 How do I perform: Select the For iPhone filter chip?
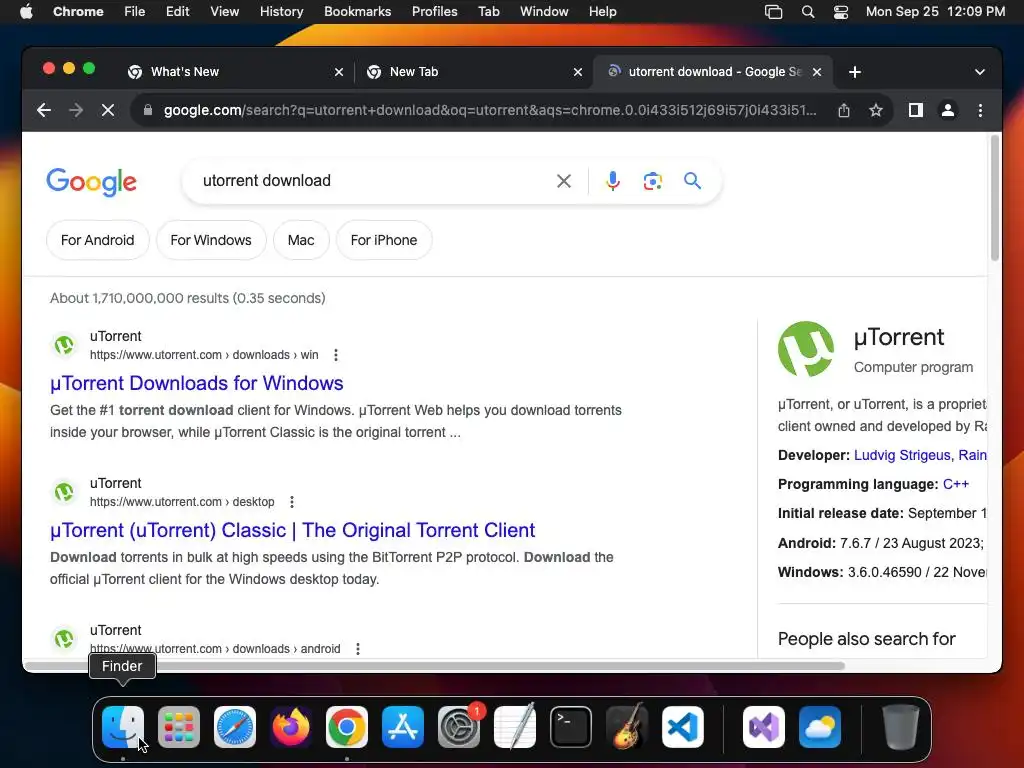coord(384,240)
